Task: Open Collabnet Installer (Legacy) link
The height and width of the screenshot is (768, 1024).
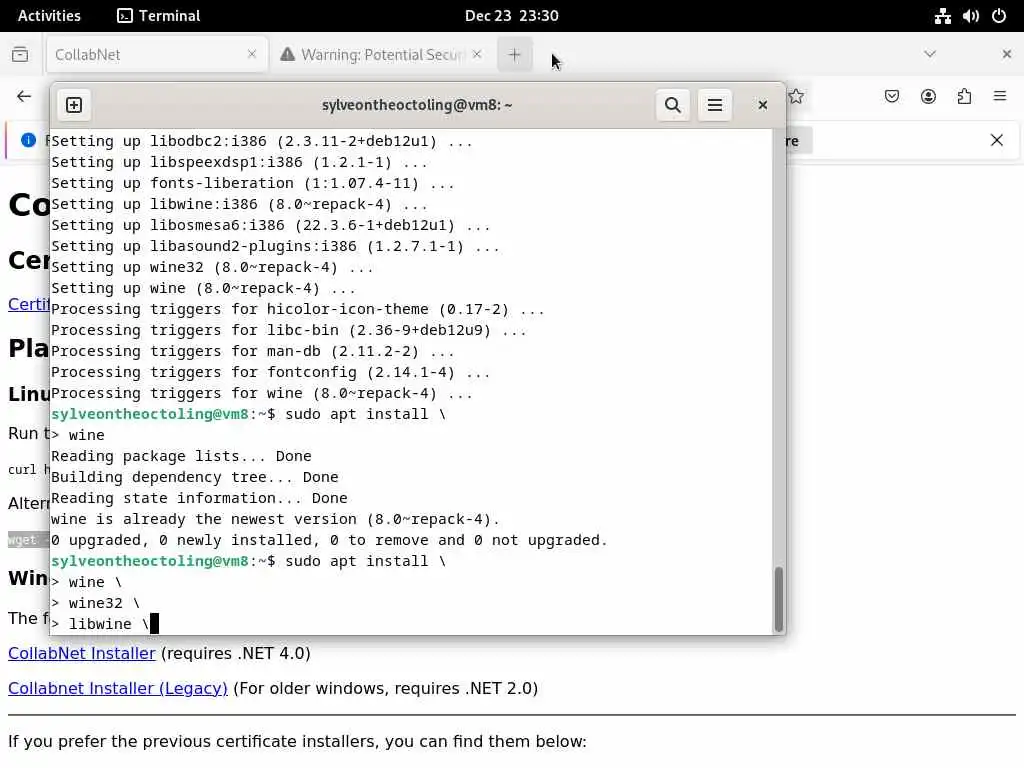Action: pyautogui.click(x=118, y=688)
